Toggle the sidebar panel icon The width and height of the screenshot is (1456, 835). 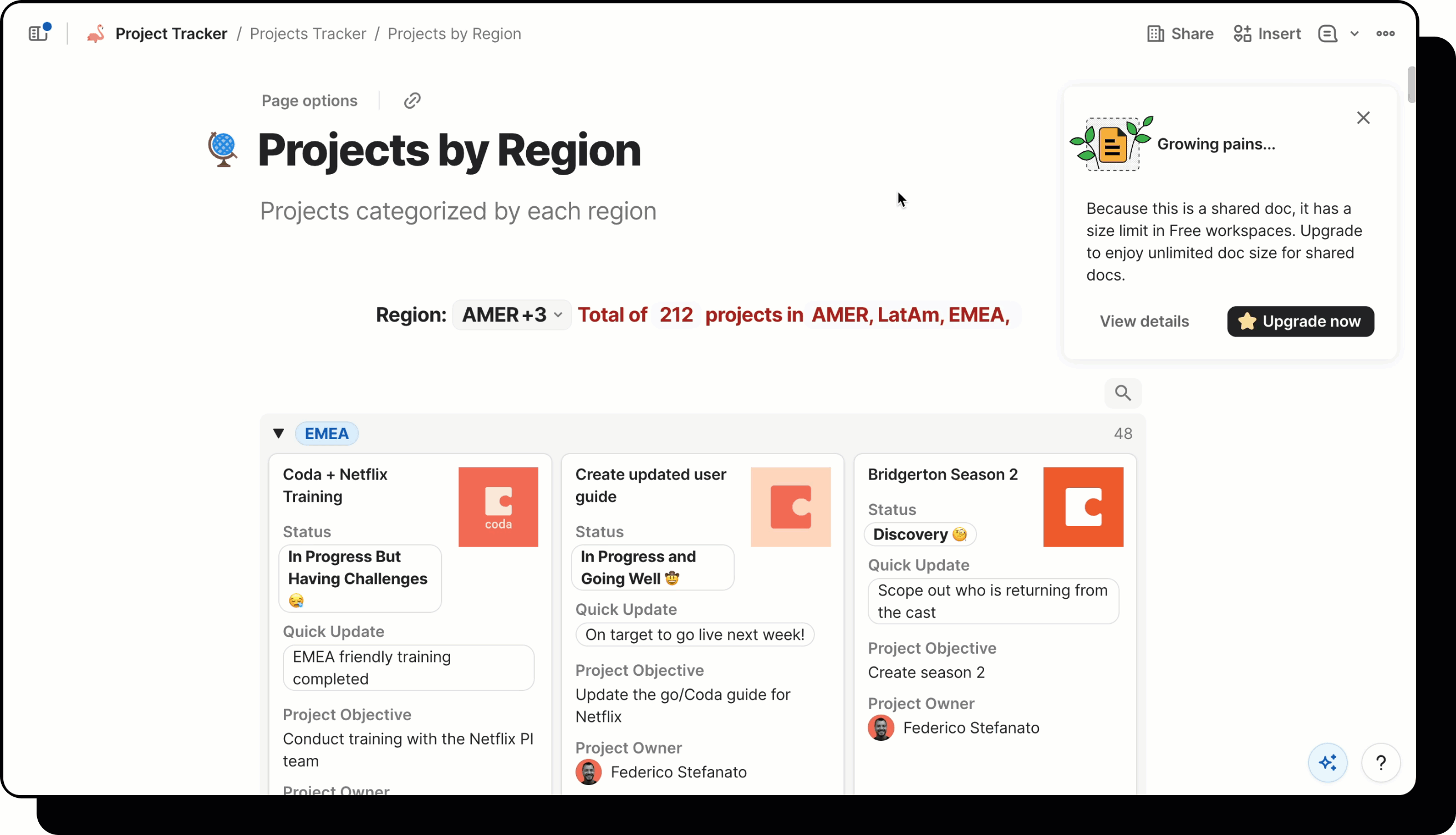coord(38,33)
